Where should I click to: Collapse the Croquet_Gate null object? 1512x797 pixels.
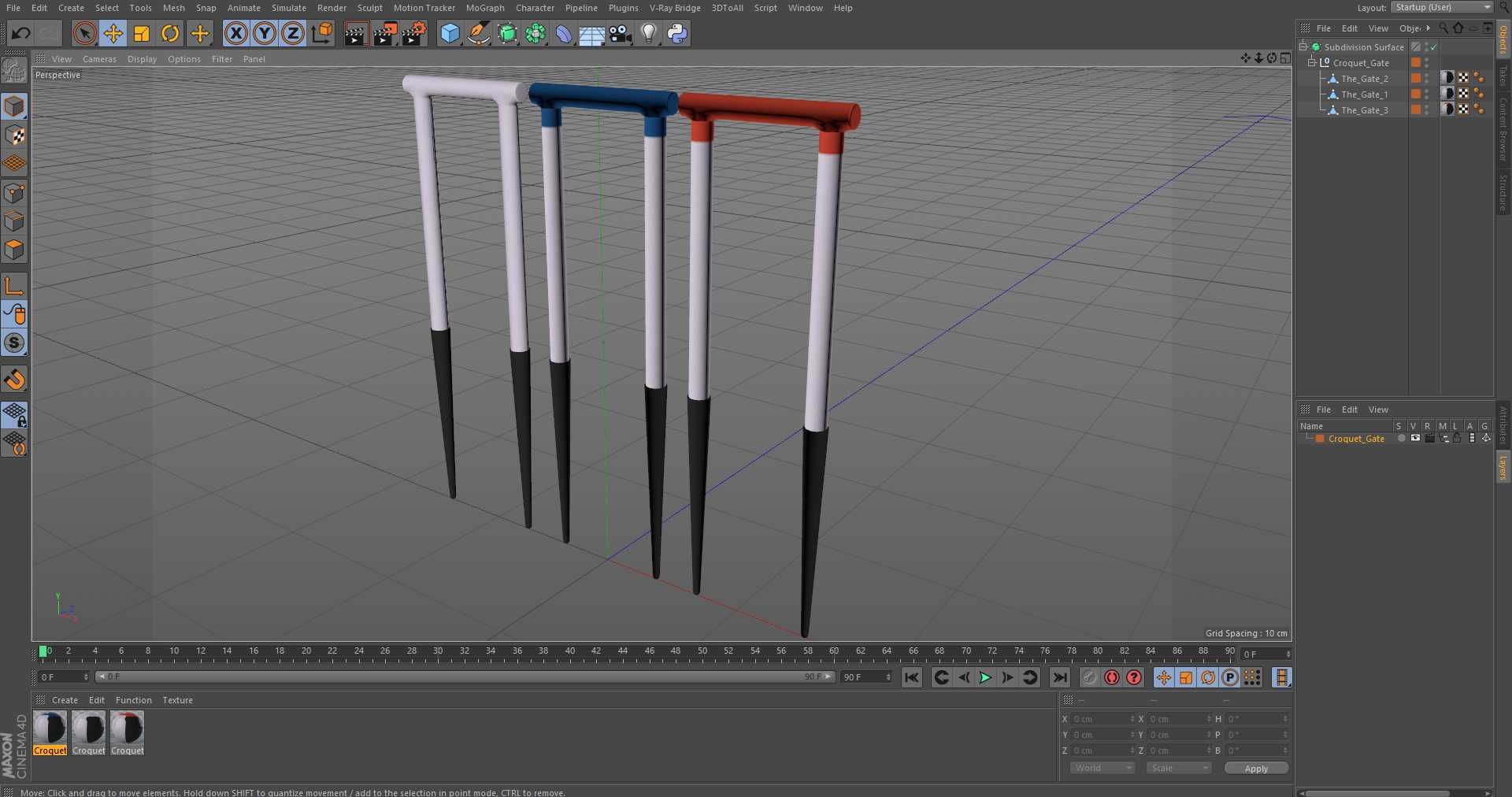click(x=1312, y=62)
